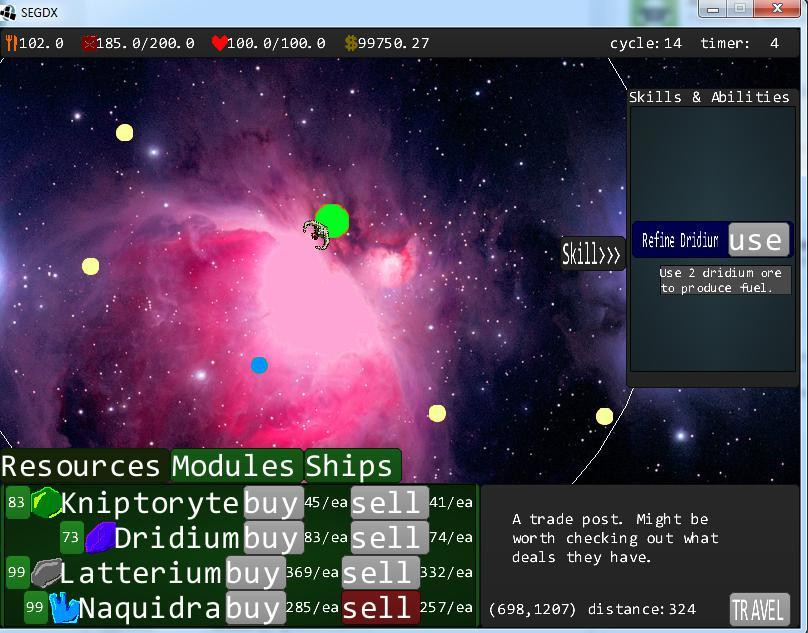The image size is (808, 633).
Task: Click the money amount 99750.27
Action: [x=393, y=43]
